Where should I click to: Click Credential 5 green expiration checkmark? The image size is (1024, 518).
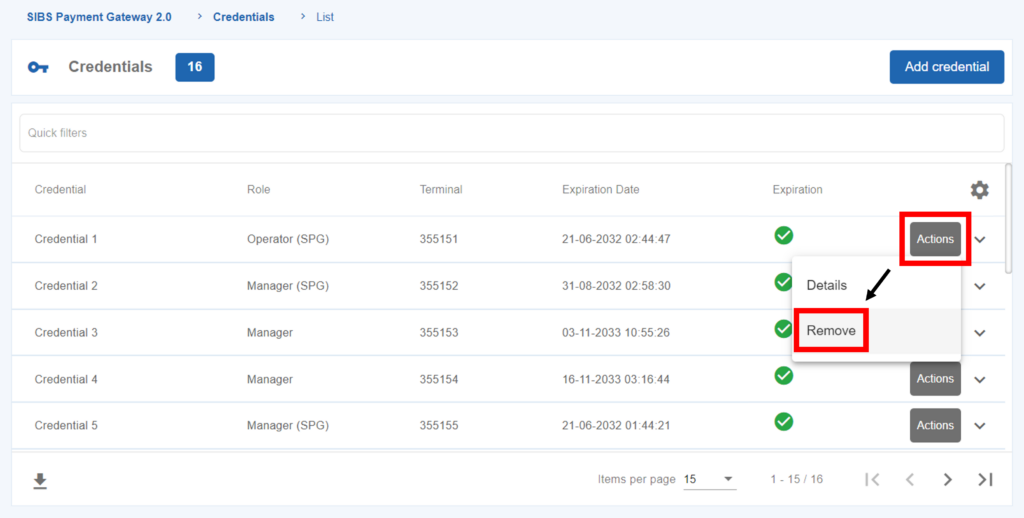[x=784, y=422]
